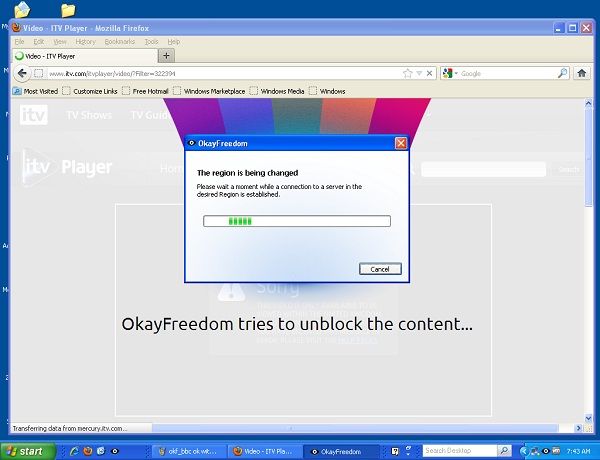Viewport: 600px width, 460px height.
Task: Click the page identity icon in address bar
Action: (x=38, y=73)
